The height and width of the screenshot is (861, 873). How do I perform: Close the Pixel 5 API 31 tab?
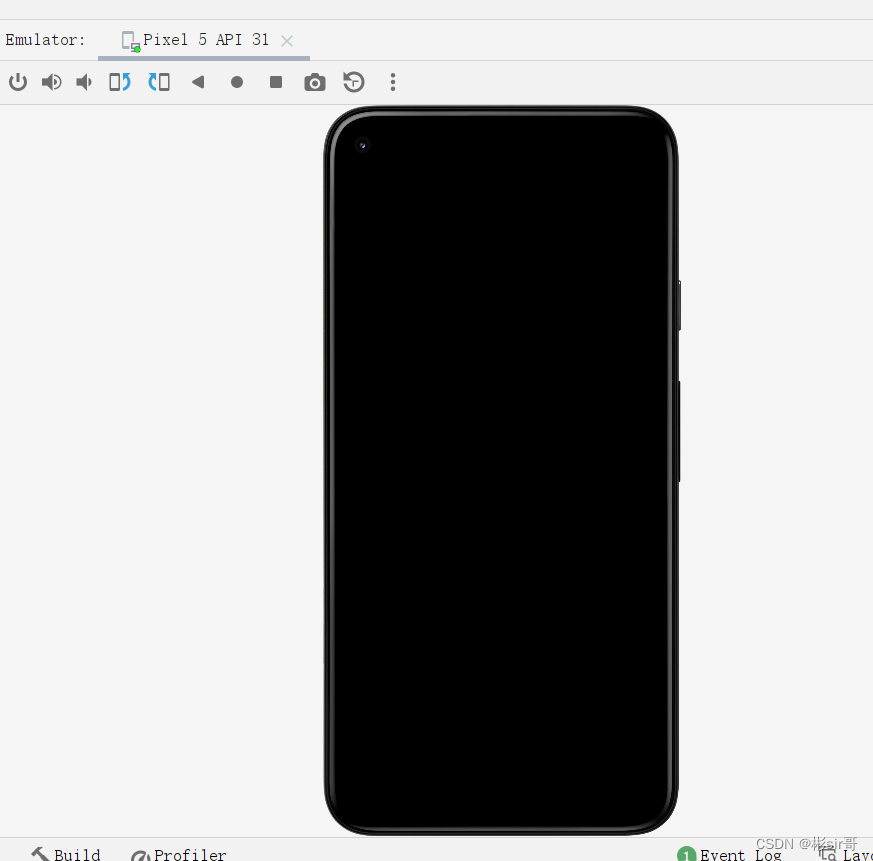point(287,40)
